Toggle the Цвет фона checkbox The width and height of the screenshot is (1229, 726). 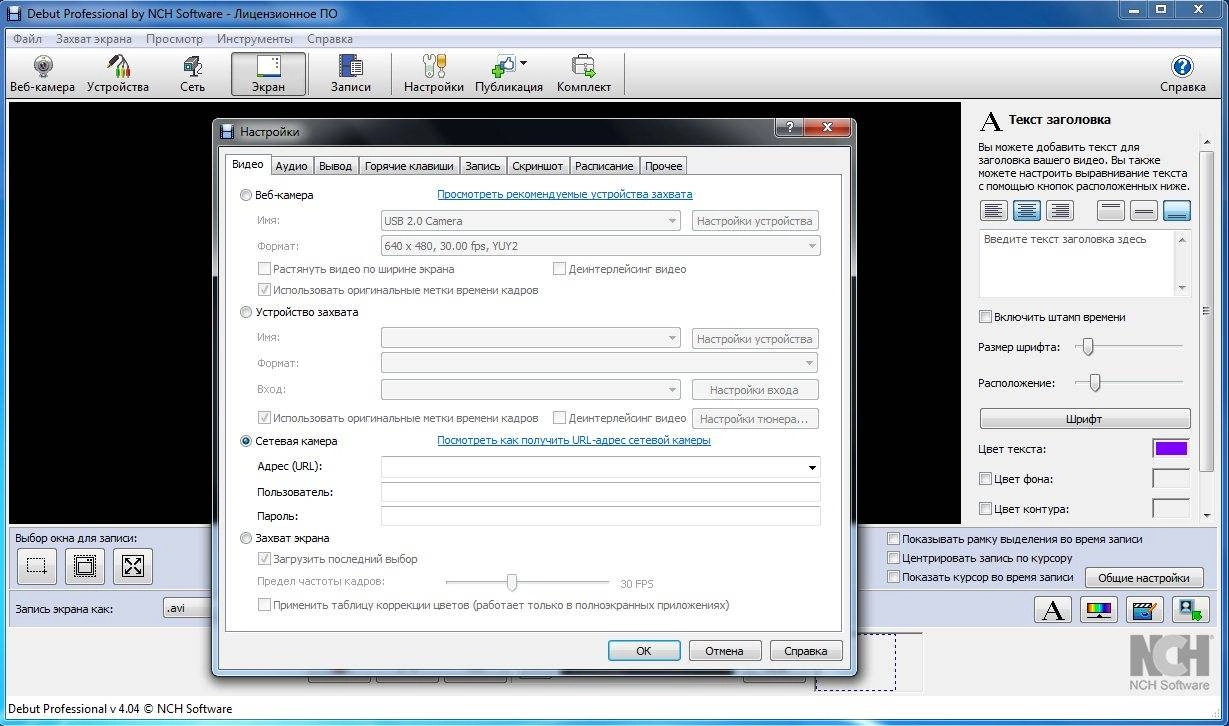tap(986, 479)
